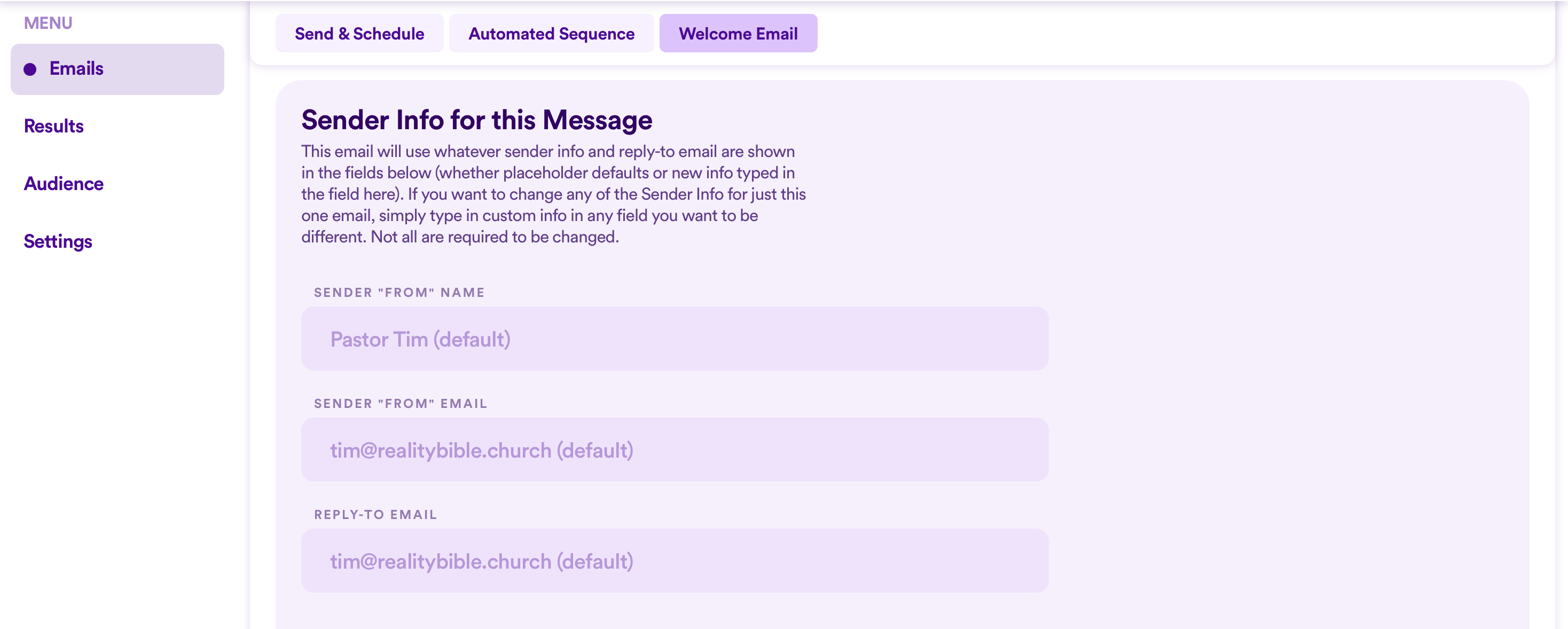1568x629 pixels.
Task: Select the Automated Sequence tab
Action: click(551, 34)
